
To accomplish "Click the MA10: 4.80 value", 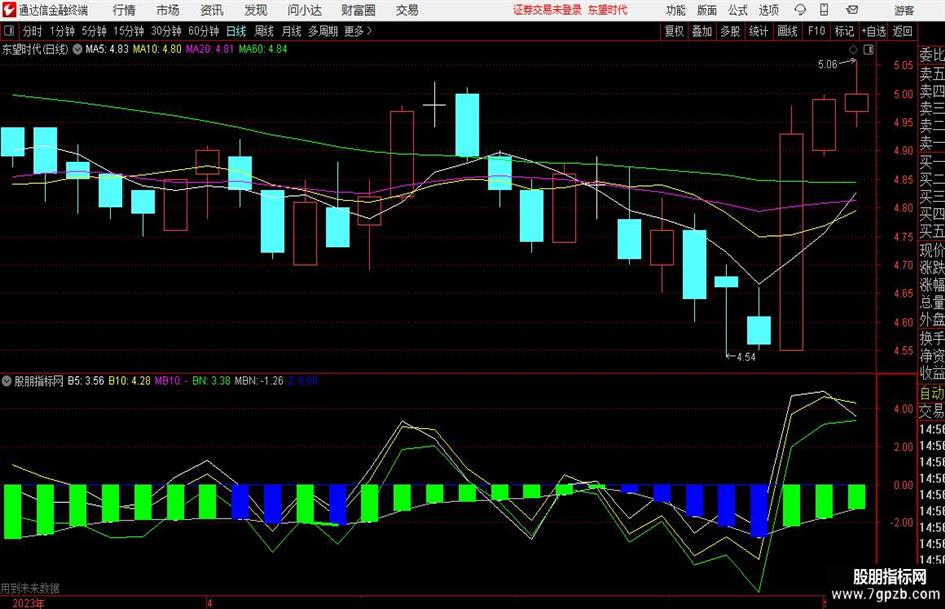I will tap(157, 49).
